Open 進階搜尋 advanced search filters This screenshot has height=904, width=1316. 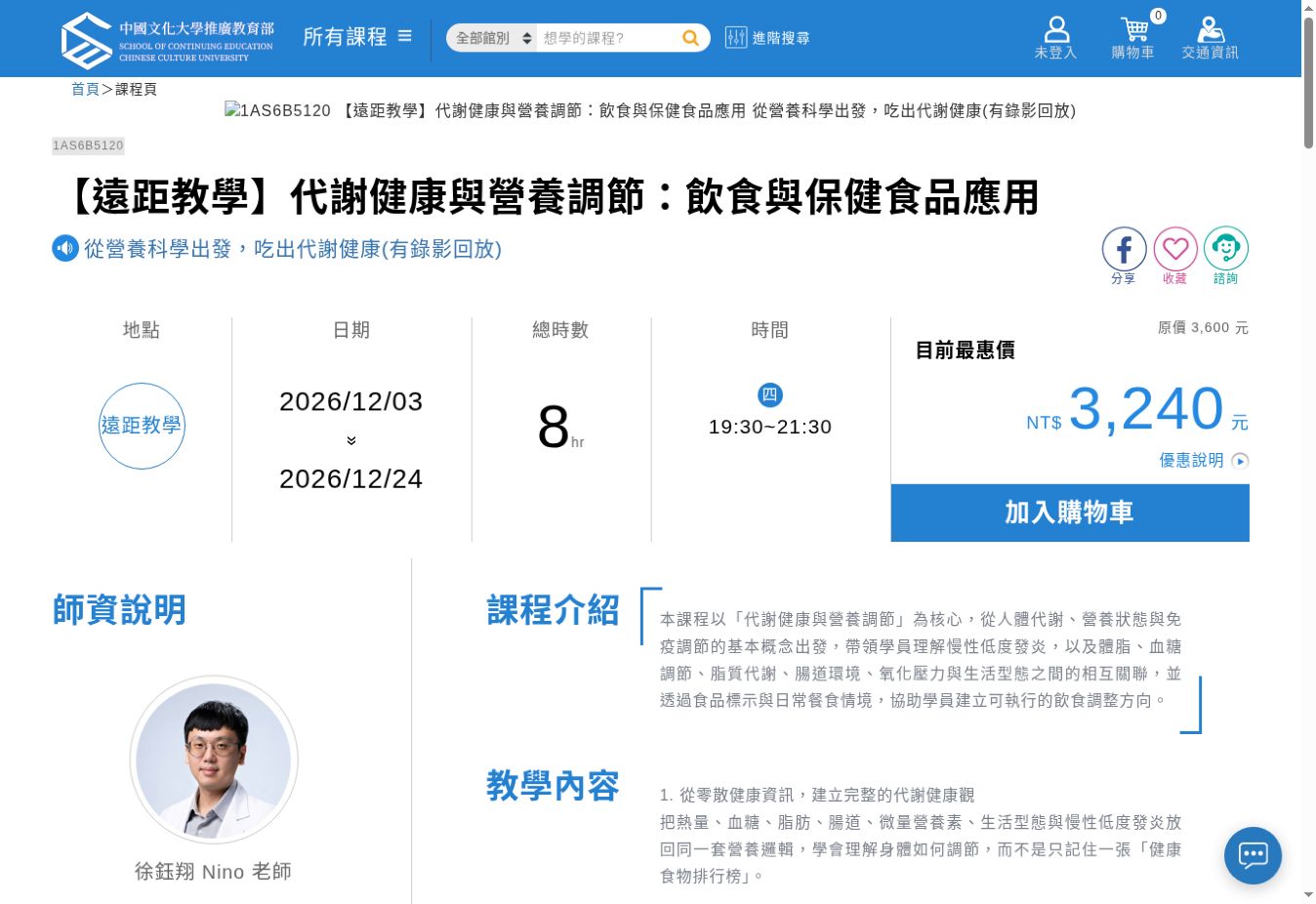tap(767, 38)
